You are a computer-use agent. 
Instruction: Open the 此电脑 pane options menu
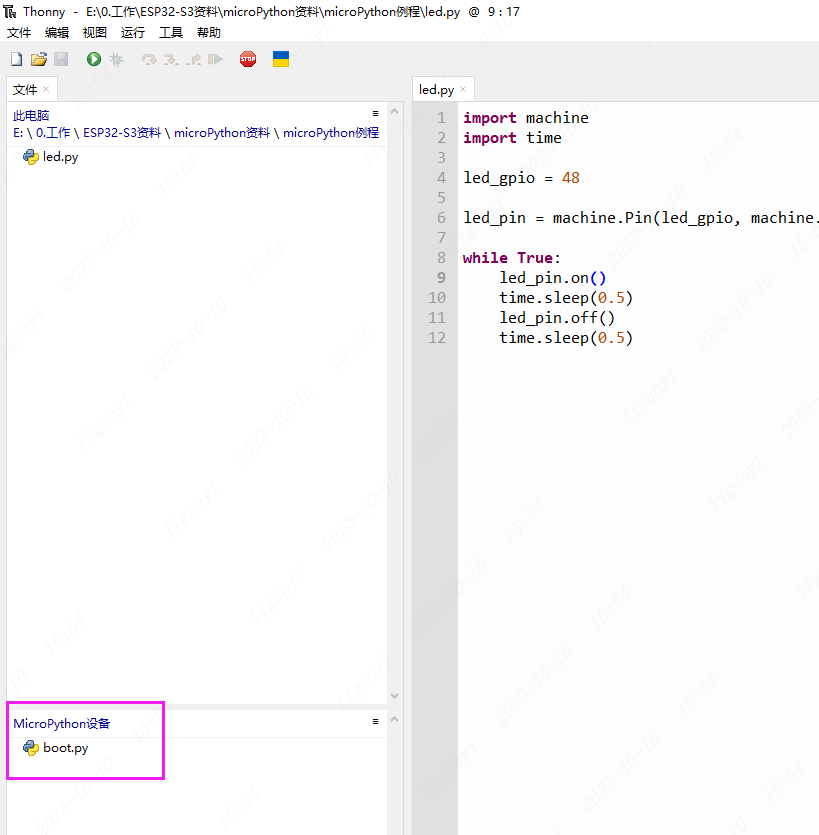(x=375, y=113)
